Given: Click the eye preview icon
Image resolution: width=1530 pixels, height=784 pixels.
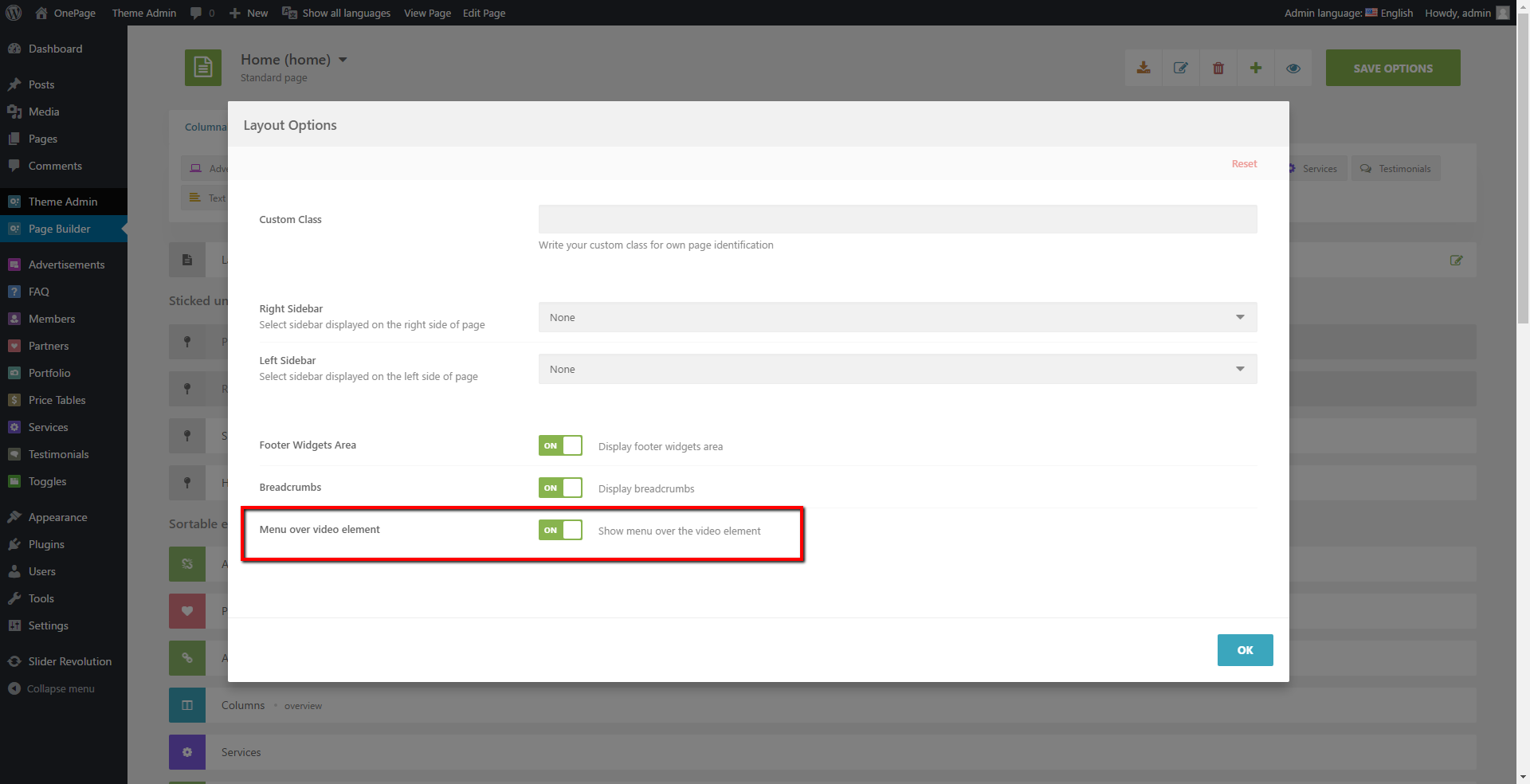Looking at the screenshot, I should [1293, 68].
